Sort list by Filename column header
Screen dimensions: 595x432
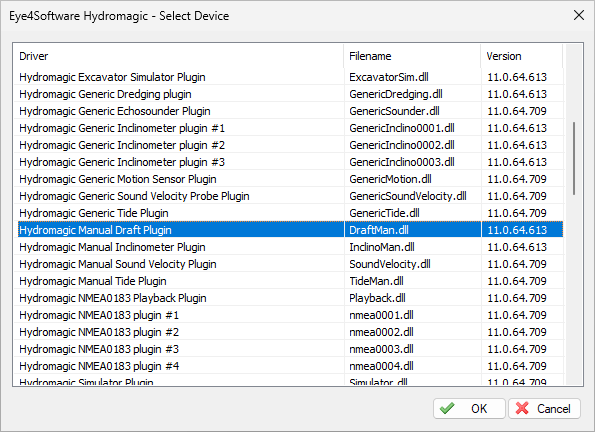coord(412,56)
